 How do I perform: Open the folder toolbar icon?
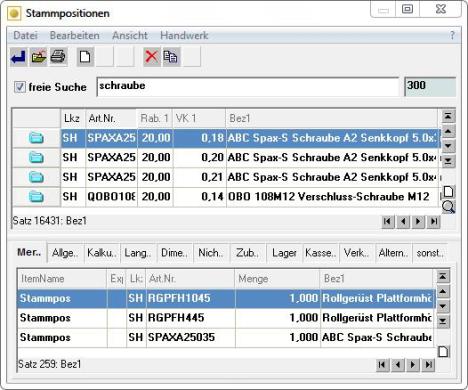[x=38, y=57]
